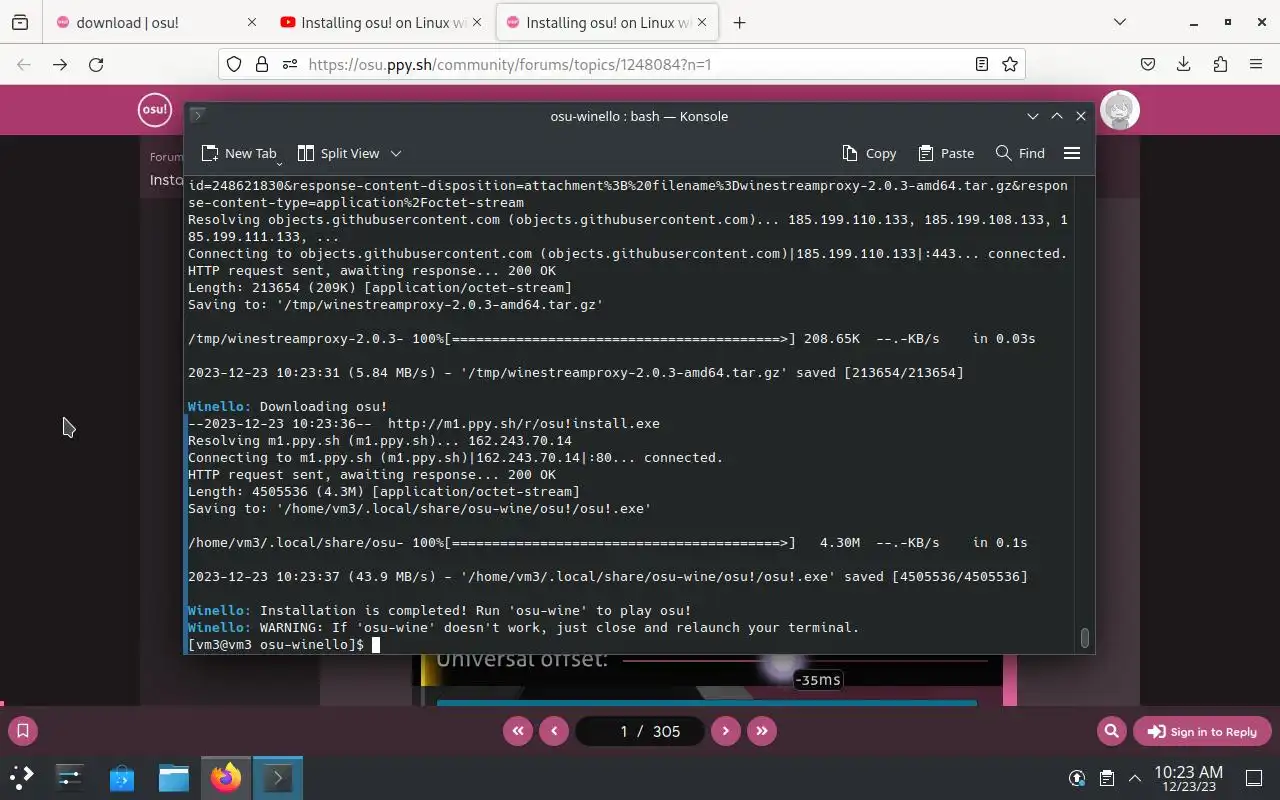Jump to last forum post button
The height and width of the screenshot is (800, 1280).
tap(762, 731)
